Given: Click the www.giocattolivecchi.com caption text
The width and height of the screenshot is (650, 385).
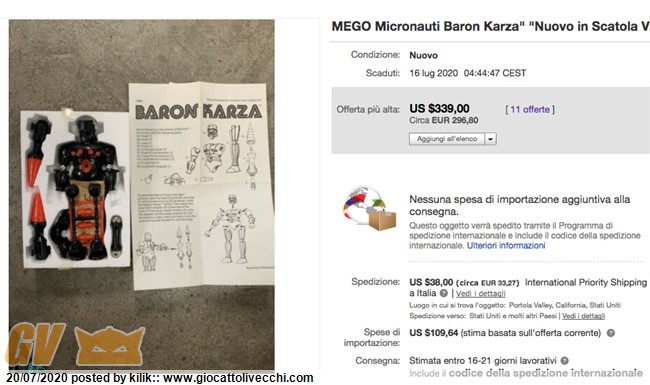Looking at the screenshot, I should 238,378.
